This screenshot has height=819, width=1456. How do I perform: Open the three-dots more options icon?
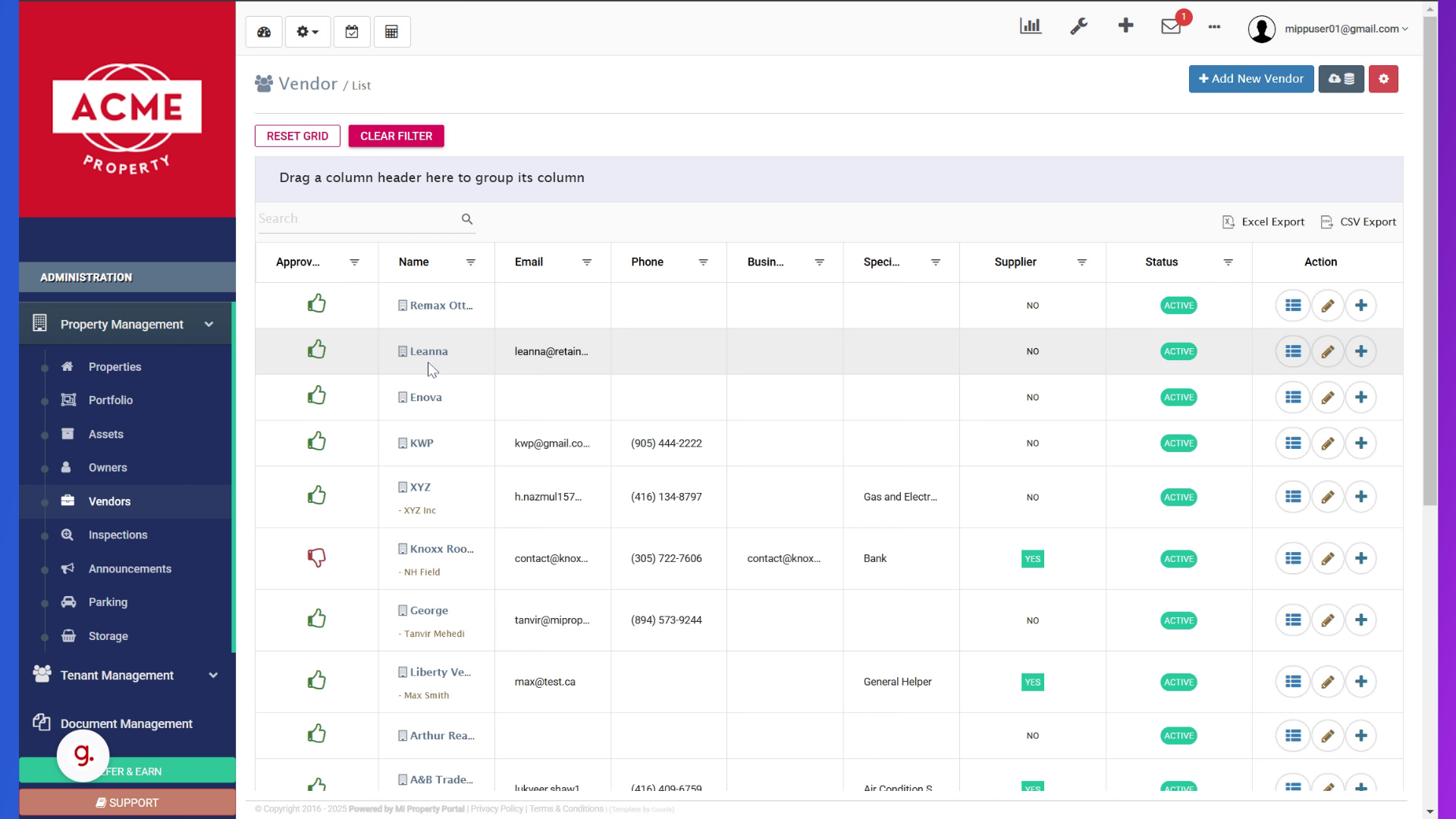pos(1214,27)
